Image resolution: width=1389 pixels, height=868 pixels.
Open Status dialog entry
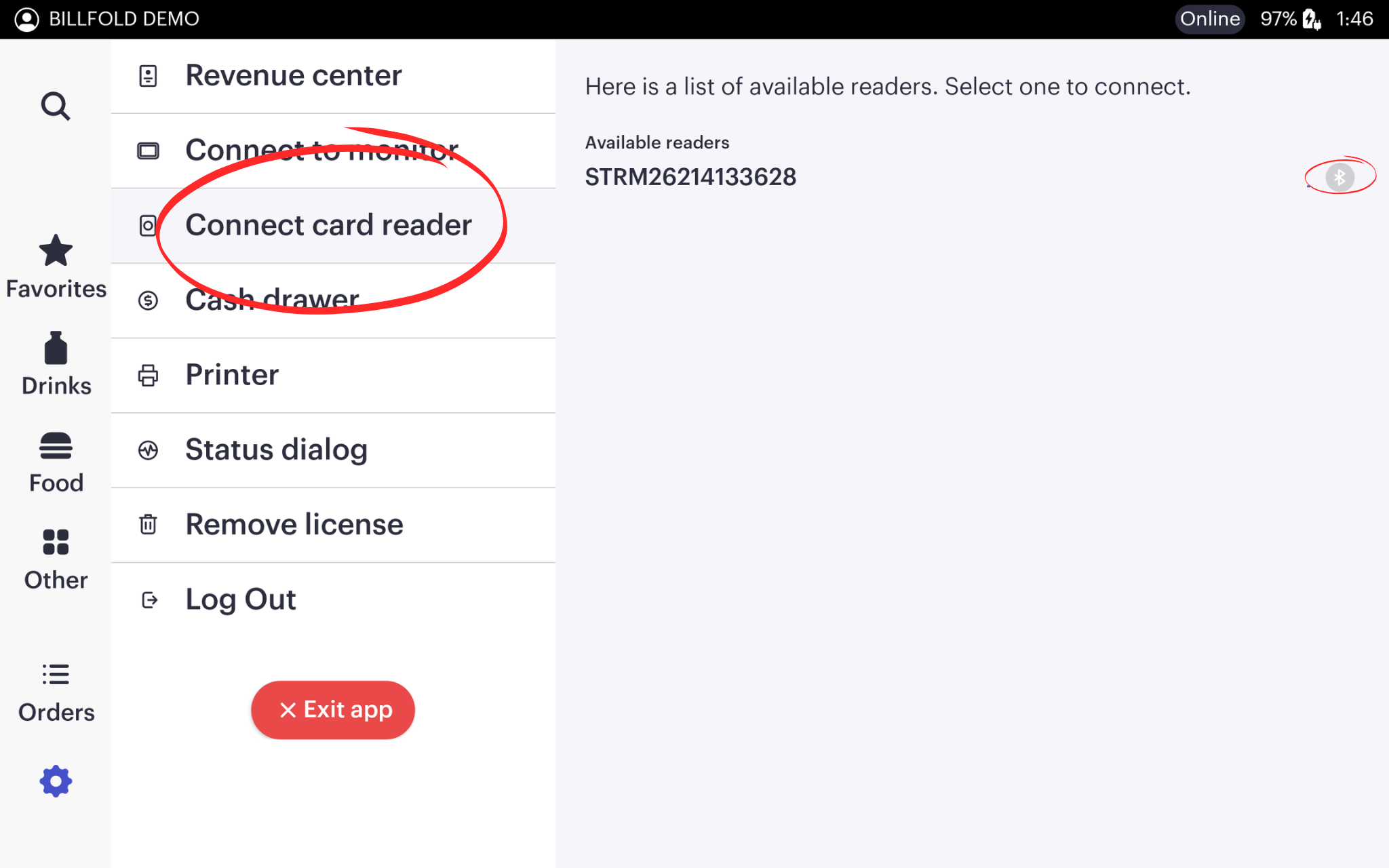click(276, 450)
